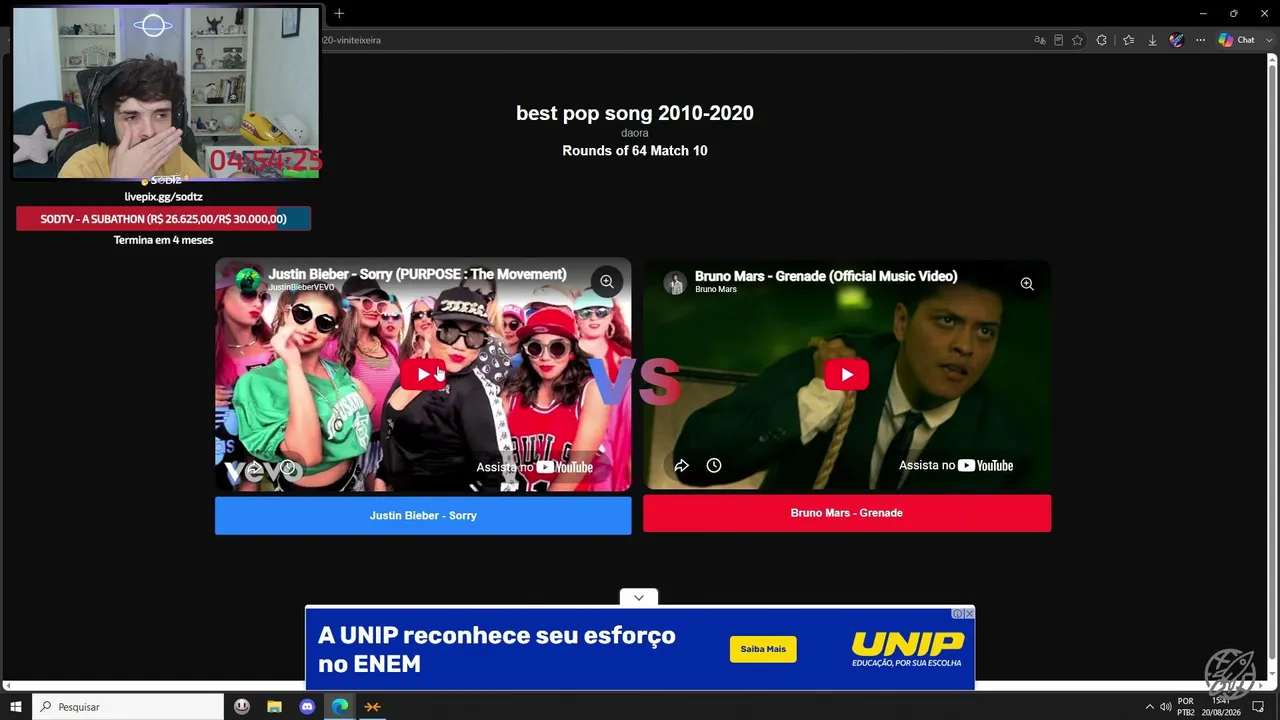Open the Windows notification center

click(1258, 707)
